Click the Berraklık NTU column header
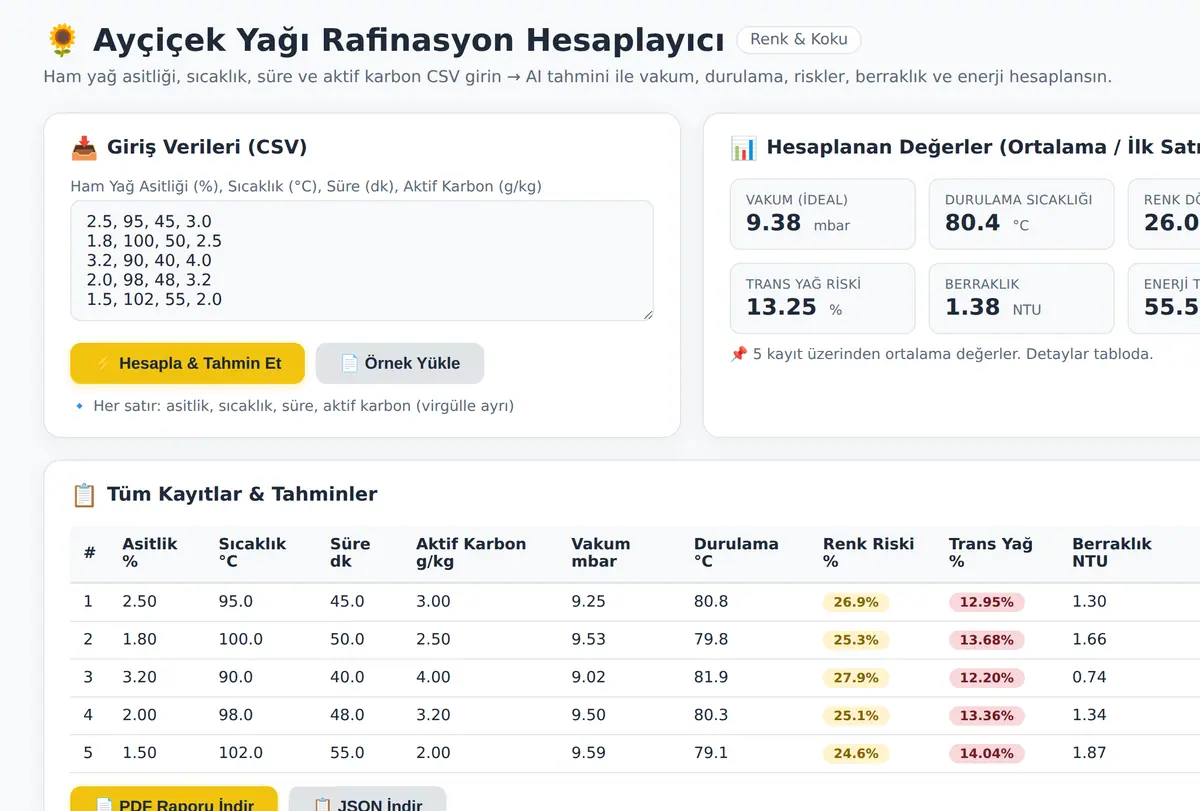Image resolution: width=1200 pixels, height=811 pixels. coord(1112,553)
